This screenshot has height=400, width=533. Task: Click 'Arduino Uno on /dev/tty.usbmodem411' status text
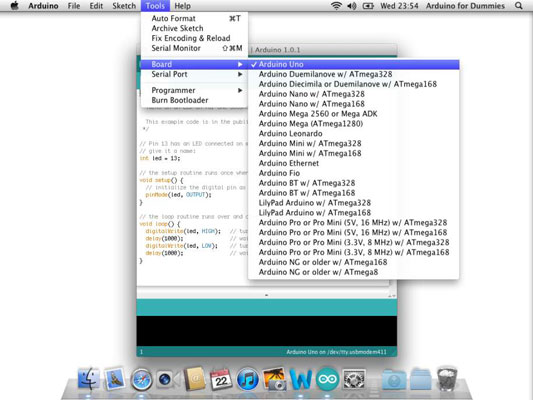point(336,352)
